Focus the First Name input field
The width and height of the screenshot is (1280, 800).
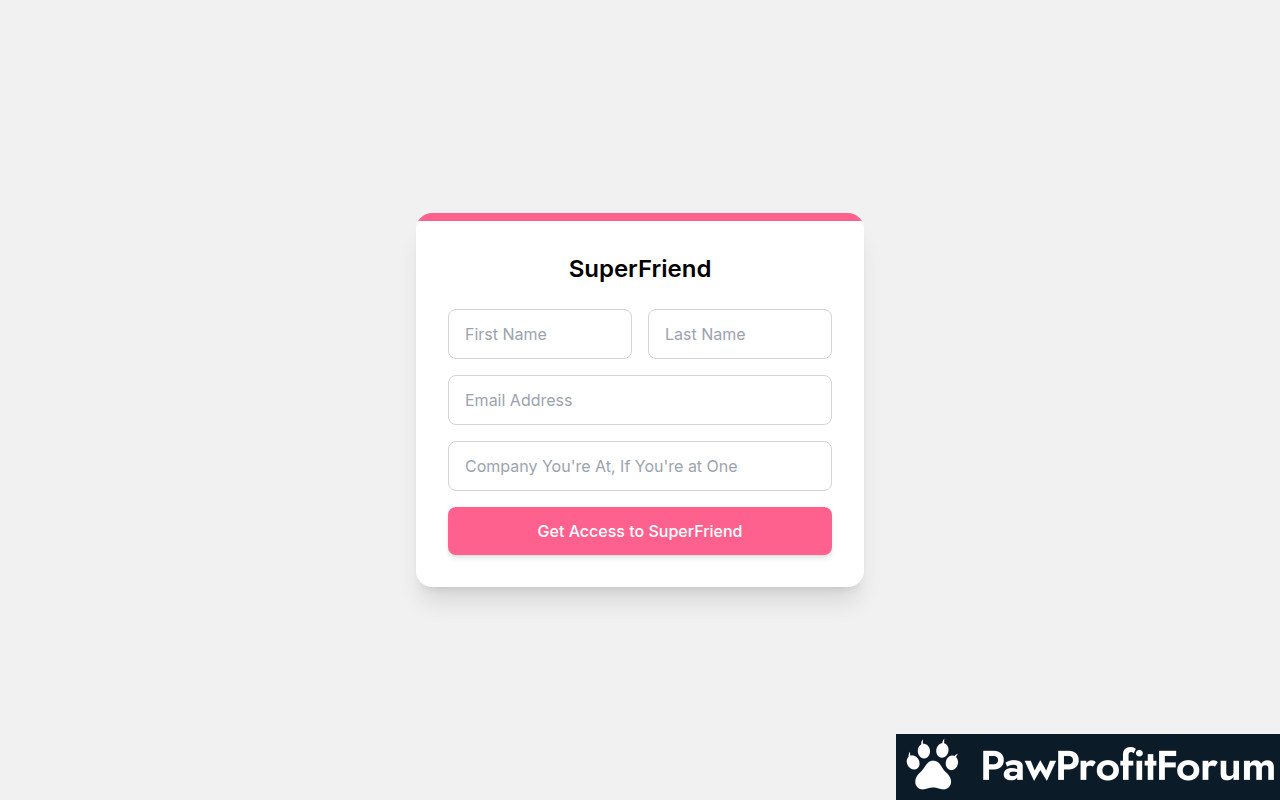click(x=540, y=334)
